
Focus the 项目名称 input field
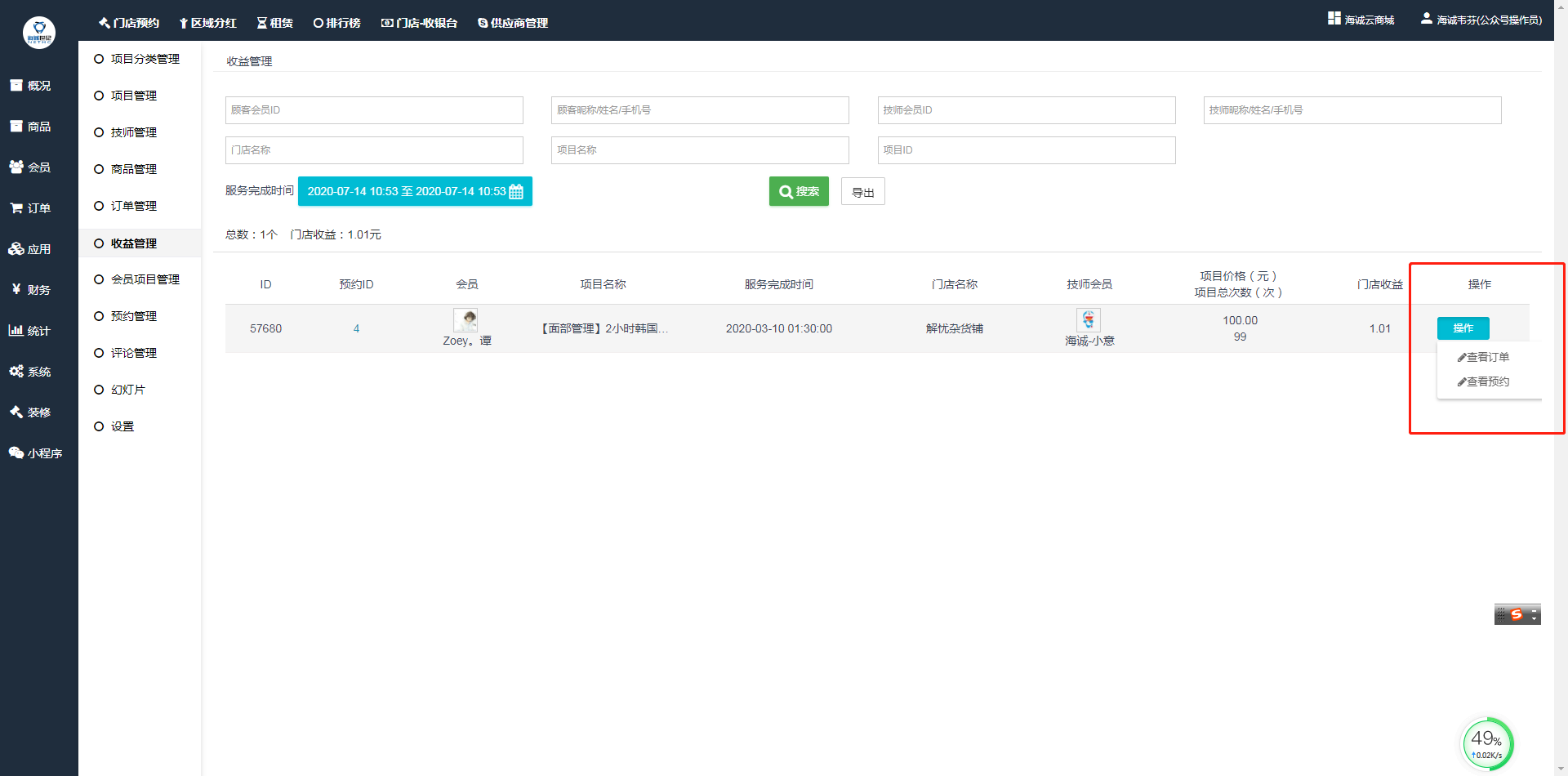point(700,150)
